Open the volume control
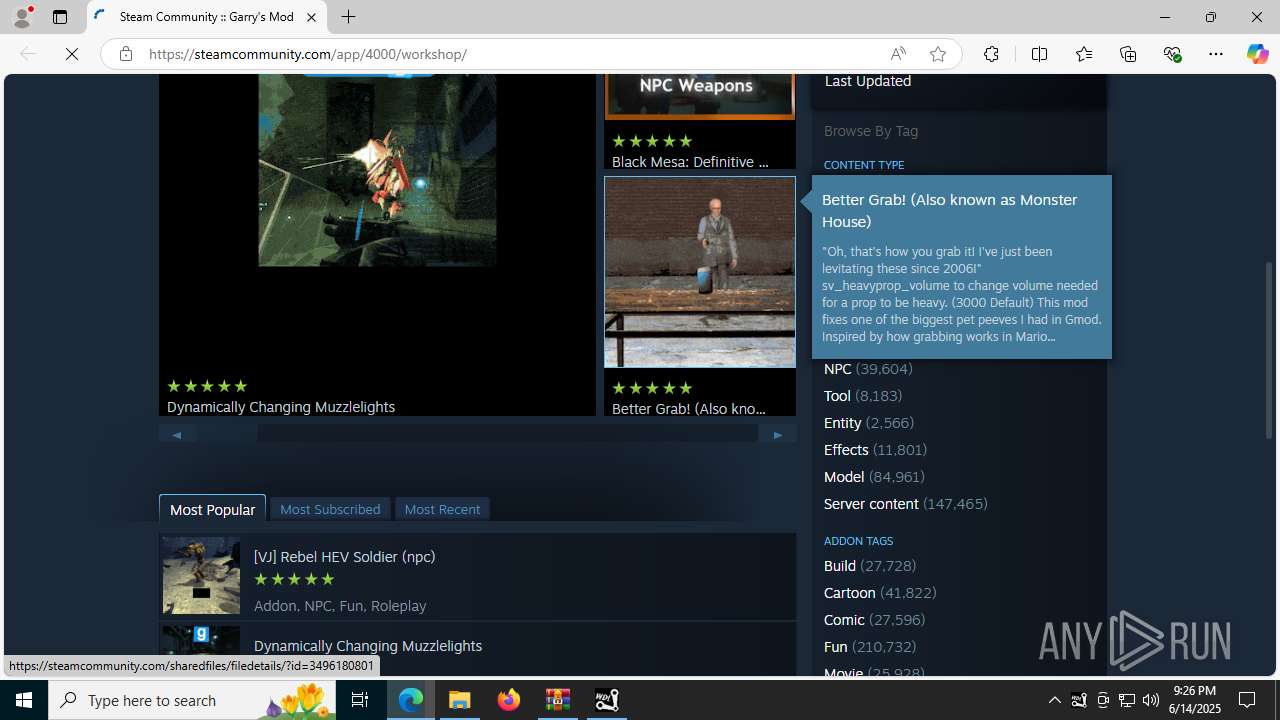Image resolution: width=1280 pixels, height=720 pixels. click(x=1151, y=700)
